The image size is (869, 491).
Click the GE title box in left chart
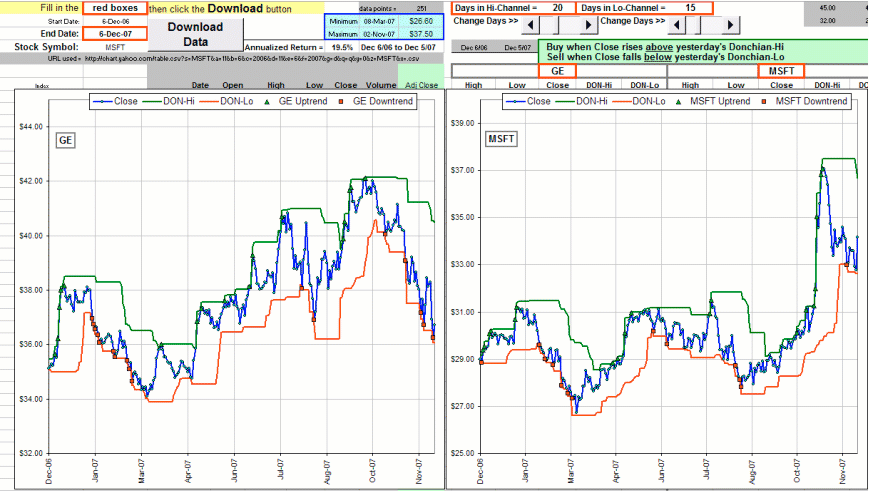pyautogui.click(x=65, y=140)
